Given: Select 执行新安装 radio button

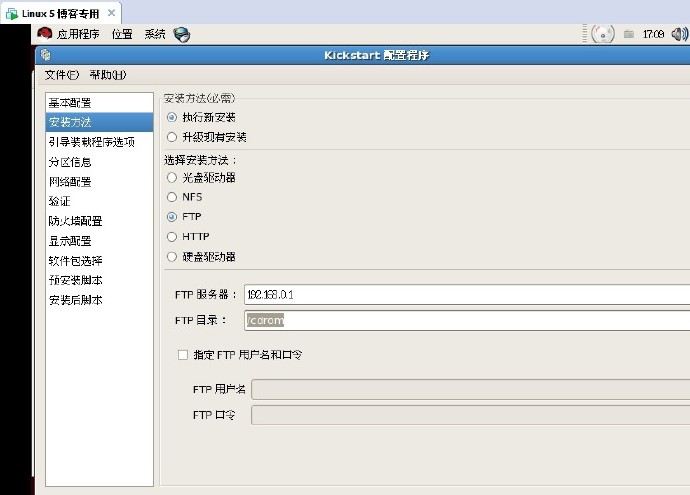Looking at the screenshot, I should coord(172,117).
